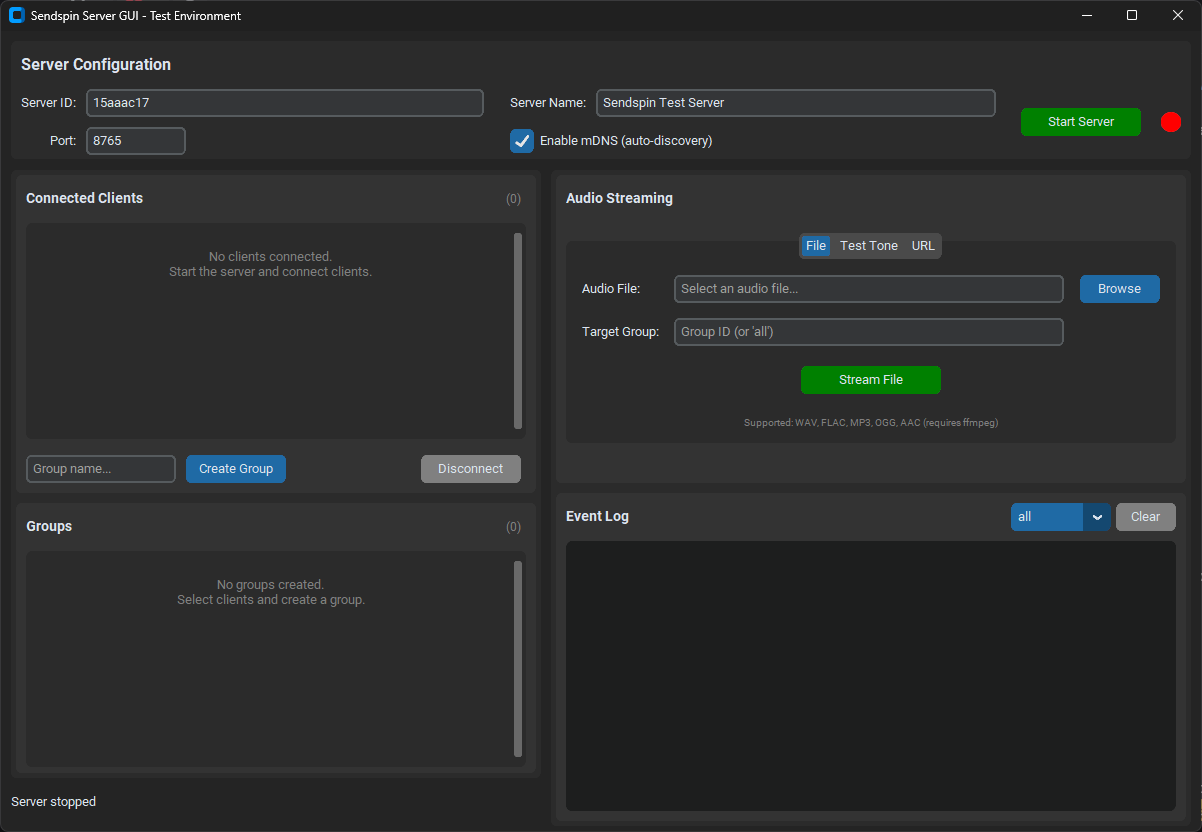1202x832 pixels.
Task: Click the Create Group button
Action: pyautogui.click(x=236, y=469)
